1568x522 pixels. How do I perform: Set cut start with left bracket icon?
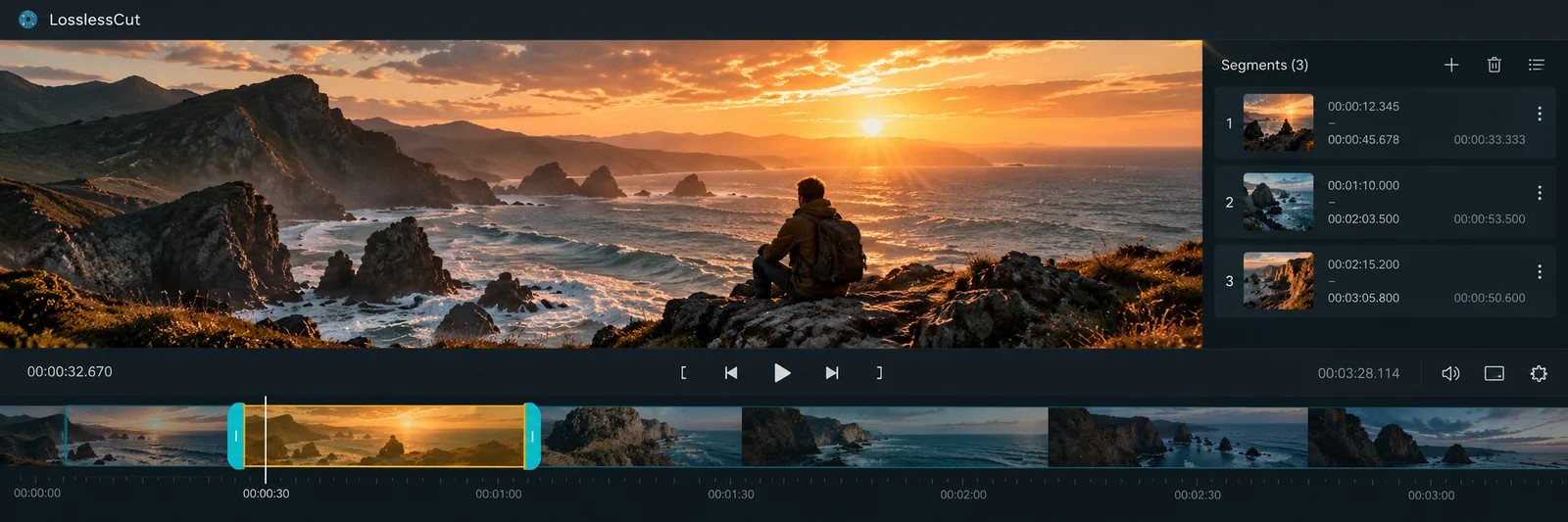[x=683, y=373]
